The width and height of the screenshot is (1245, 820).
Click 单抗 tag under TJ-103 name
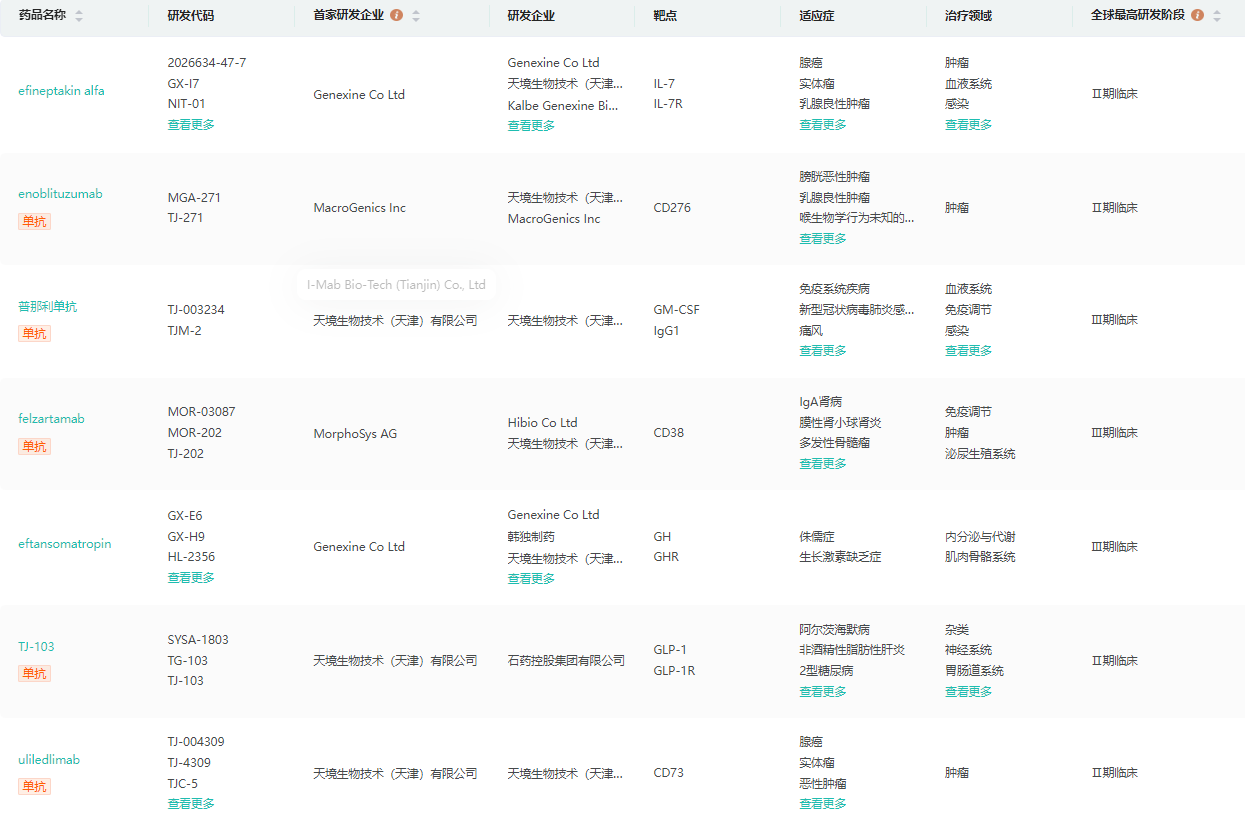click(x=34, y=673)
